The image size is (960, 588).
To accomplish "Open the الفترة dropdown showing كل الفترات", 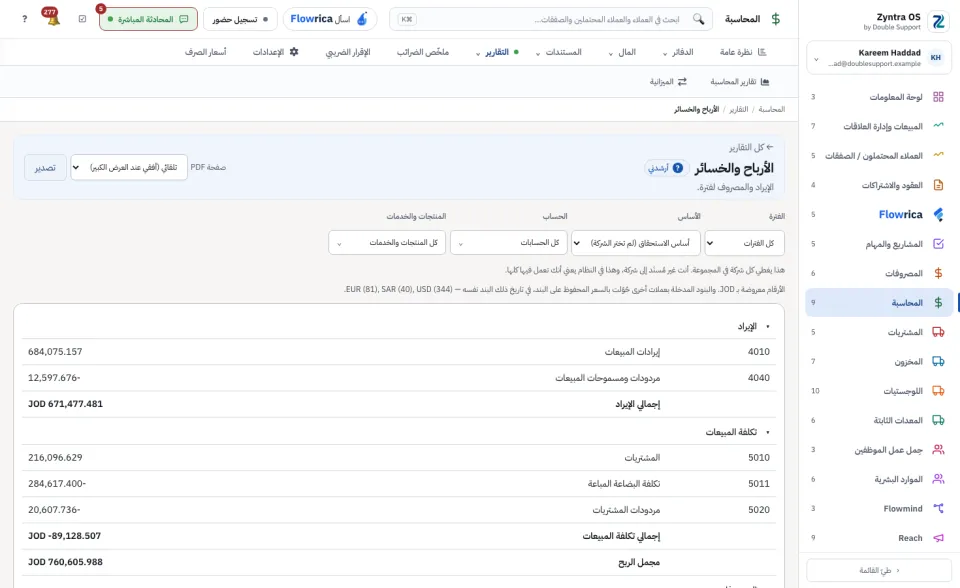I will click(x=744, y=243).
